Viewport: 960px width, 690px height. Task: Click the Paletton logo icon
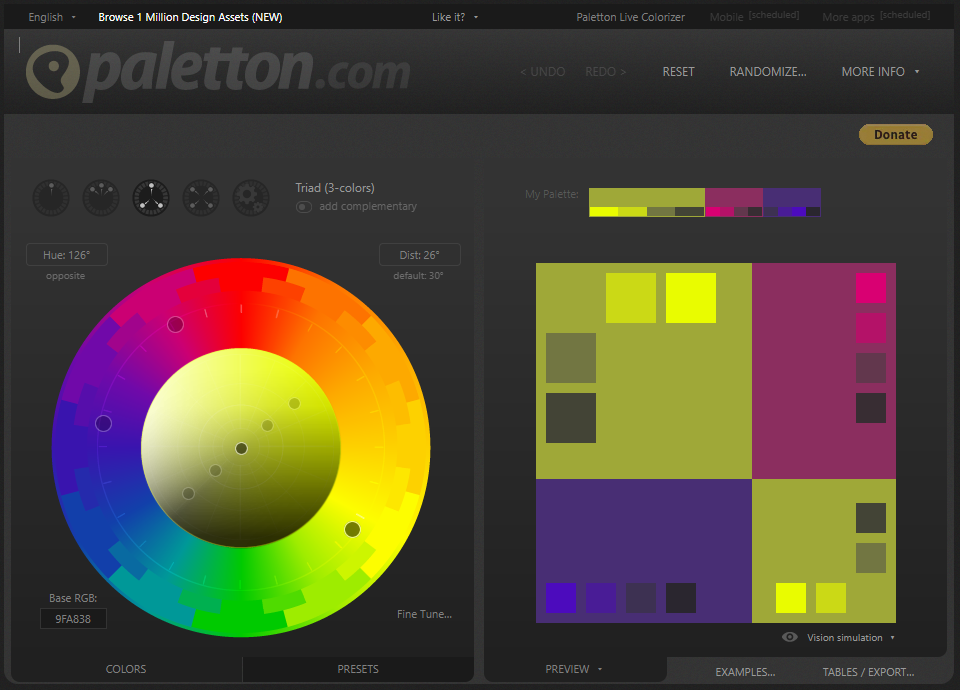[53, 72]
